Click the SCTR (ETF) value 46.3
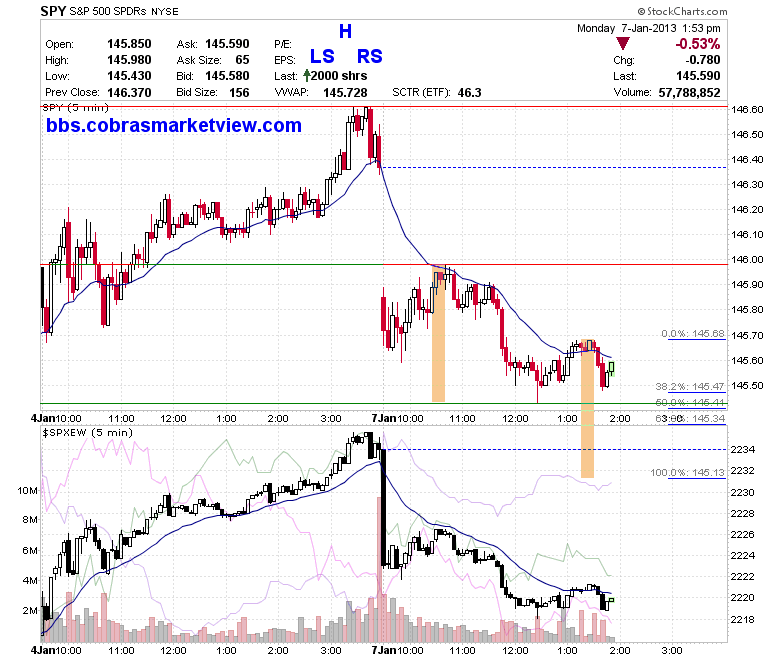The height and width of the screenshot is (659, 780). tap(470, 93)
